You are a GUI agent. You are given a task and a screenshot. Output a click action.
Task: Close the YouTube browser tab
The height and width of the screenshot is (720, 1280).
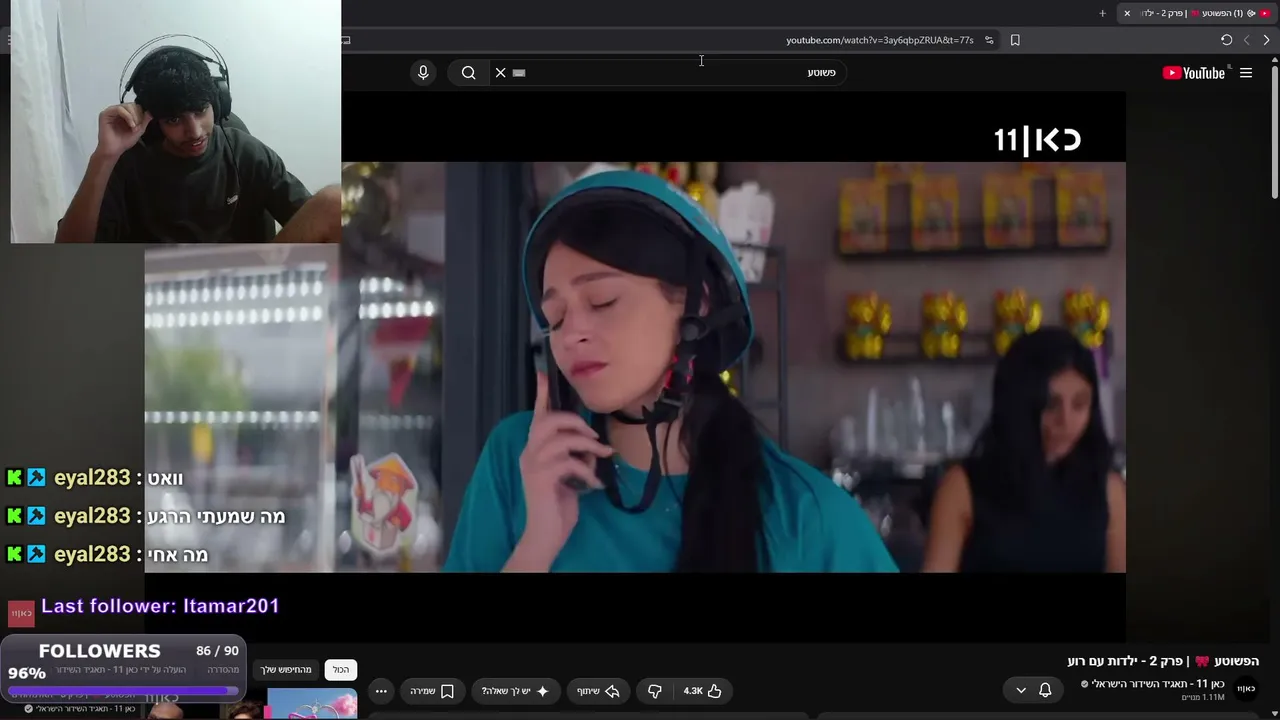[1127, 13]
